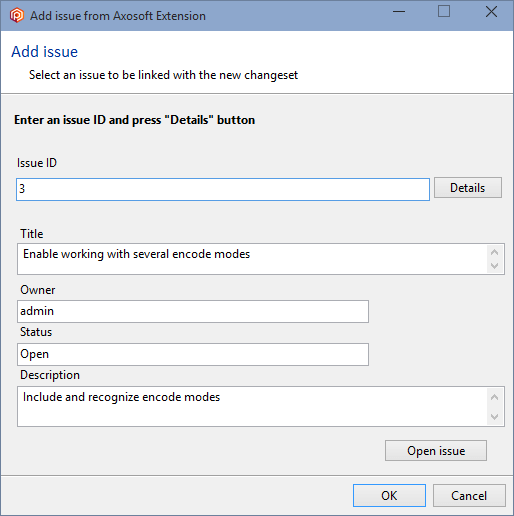
Task: Close the Add issue dialog
Action: coord(491,12)
